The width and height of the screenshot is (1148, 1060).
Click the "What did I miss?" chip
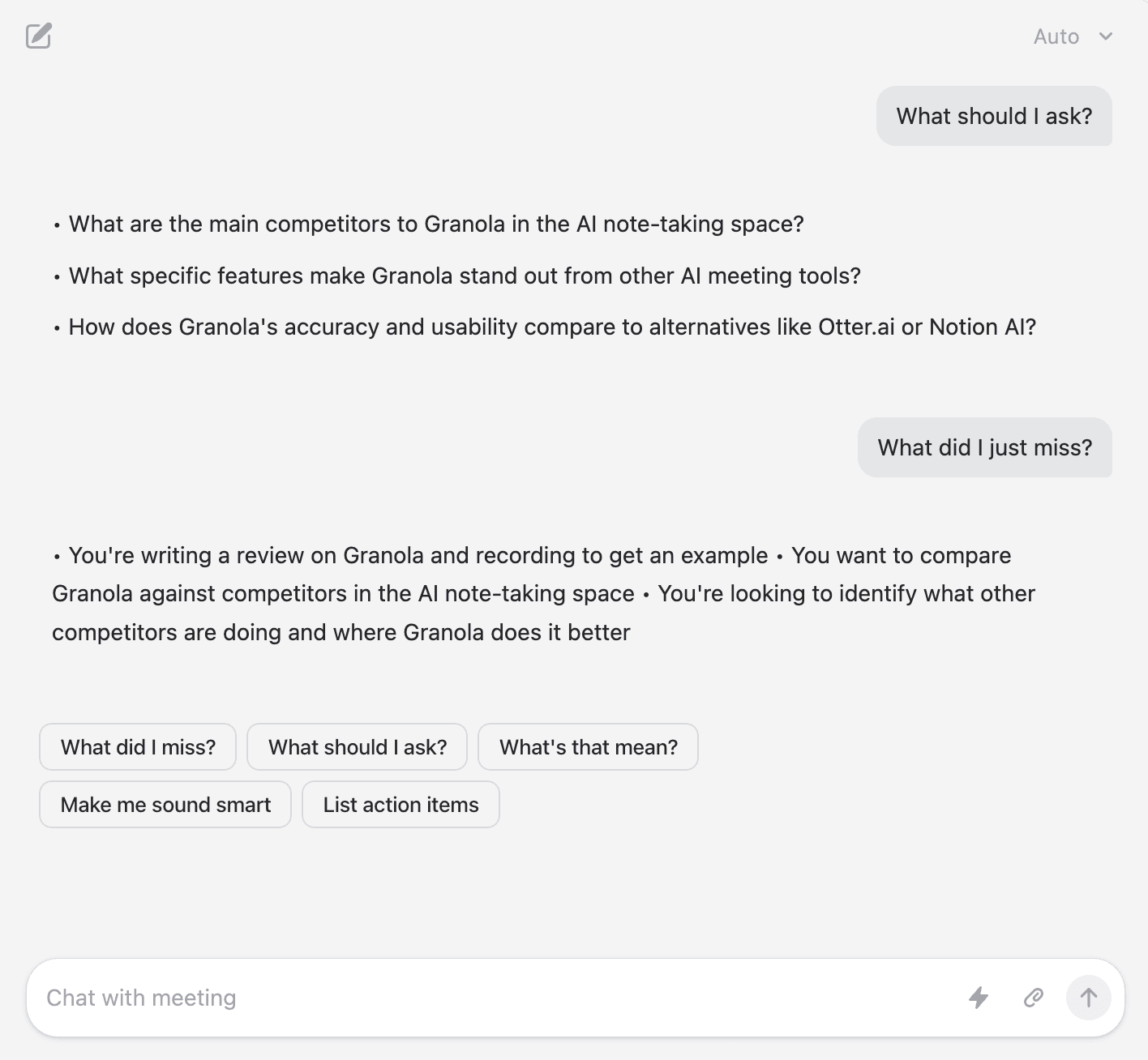pos(137,746)
